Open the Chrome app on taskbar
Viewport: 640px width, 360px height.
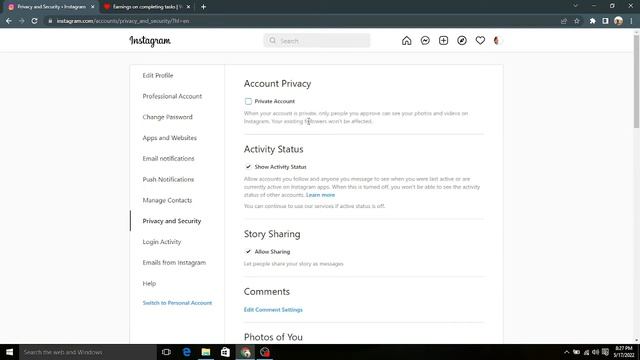(x=245, y=352)
